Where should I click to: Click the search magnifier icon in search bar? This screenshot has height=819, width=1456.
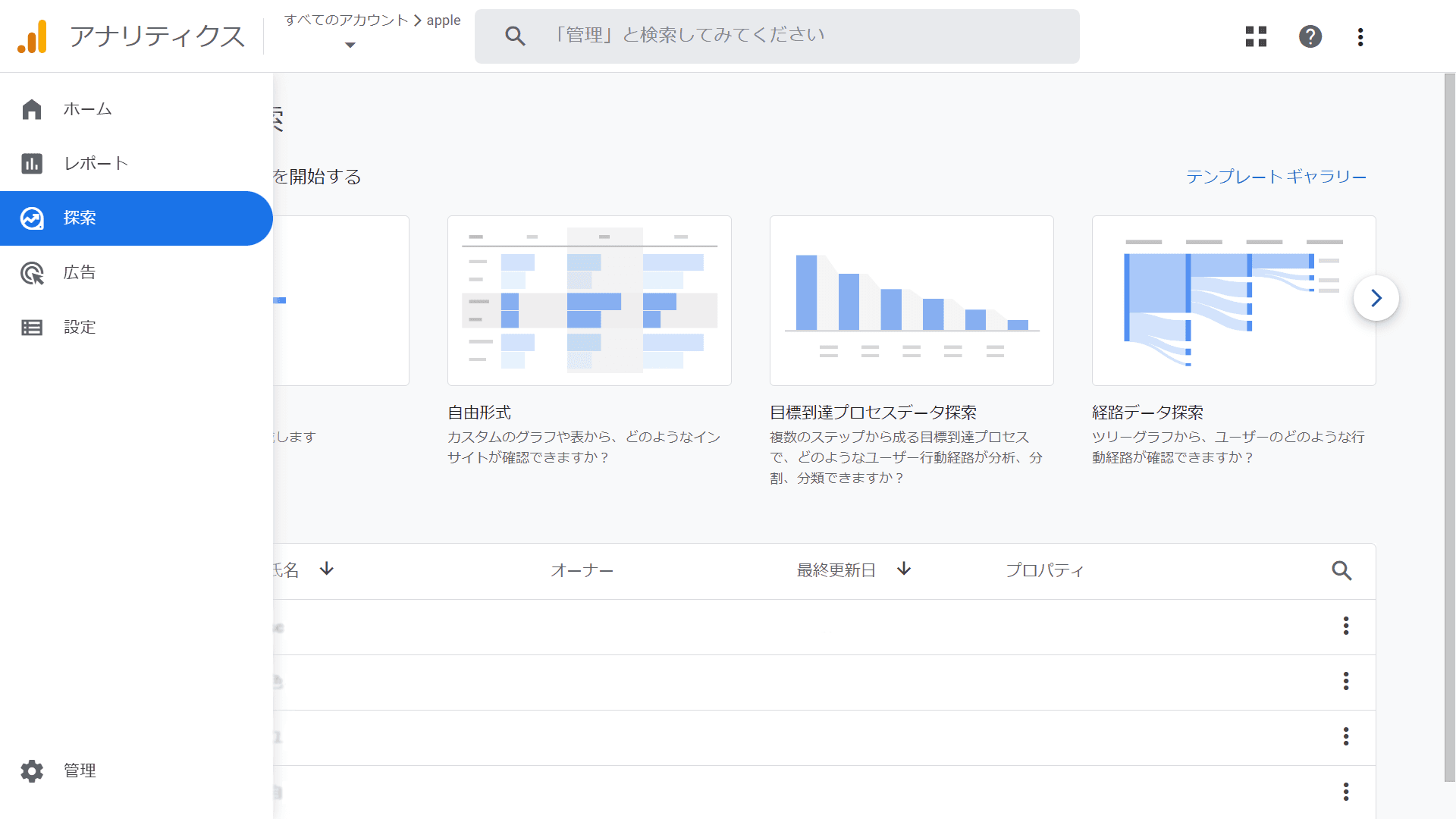pyautogui.click(x=515, y=36)
